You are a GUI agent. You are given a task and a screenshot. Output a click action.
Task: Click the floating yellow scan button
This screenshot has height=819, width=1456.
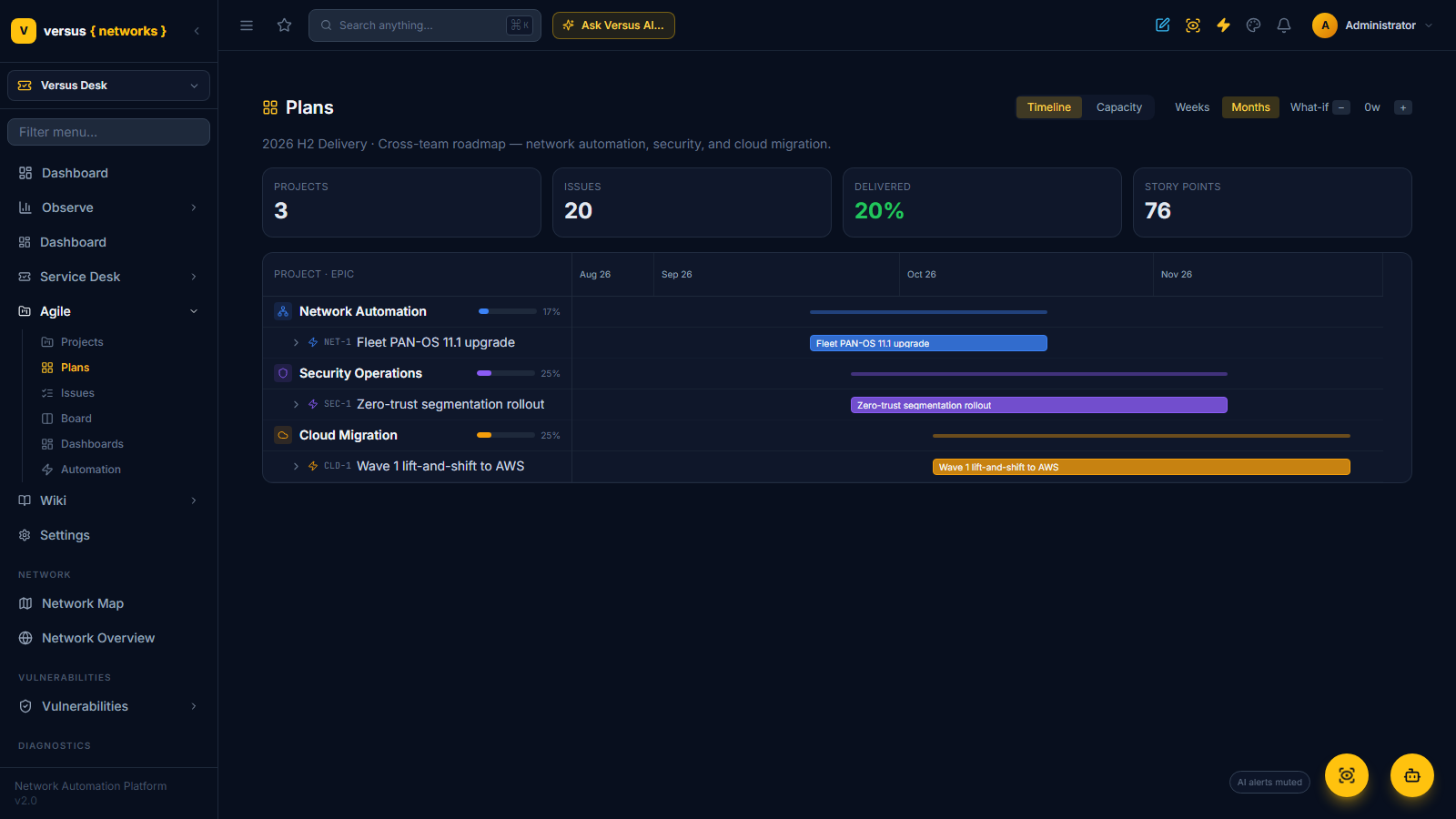coord(1347,775)
